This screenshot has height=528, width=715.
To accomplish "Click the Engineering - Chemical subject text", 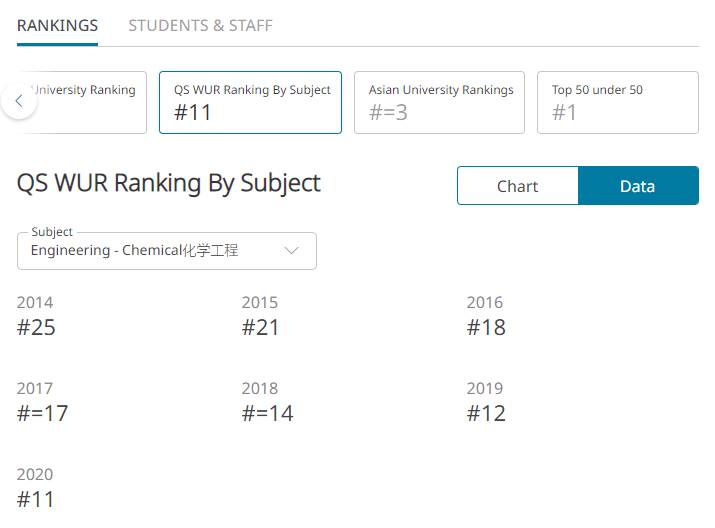I will pos(134,251).
